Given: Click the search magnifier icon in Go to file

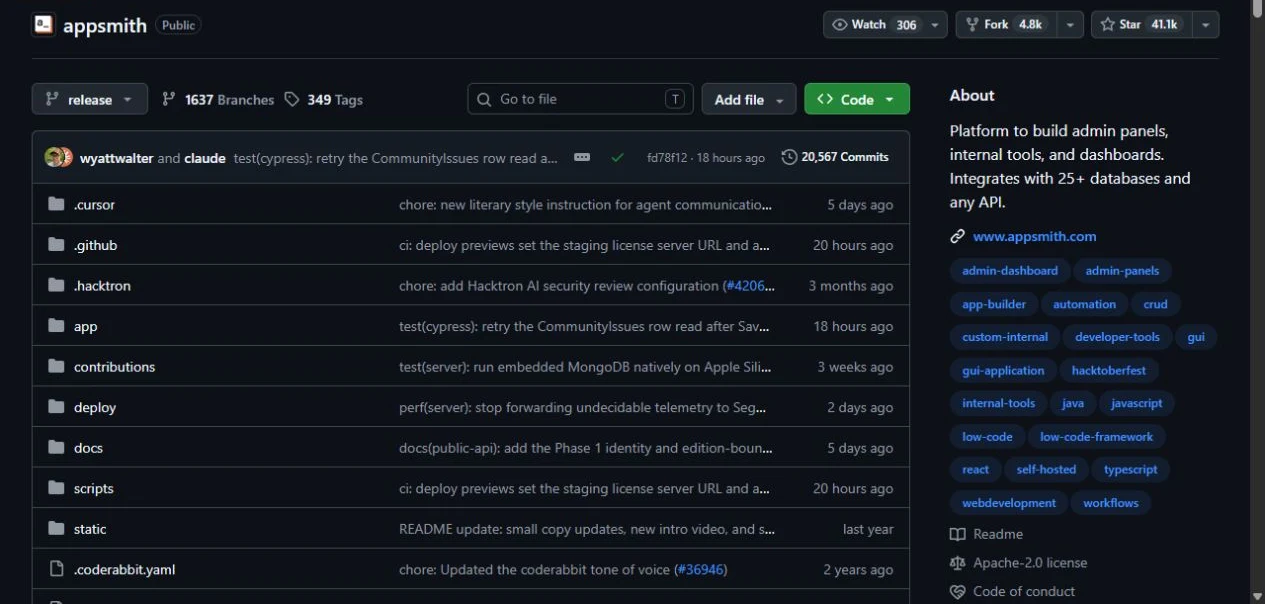Looking at the screenshot, I should pos(484,99).
